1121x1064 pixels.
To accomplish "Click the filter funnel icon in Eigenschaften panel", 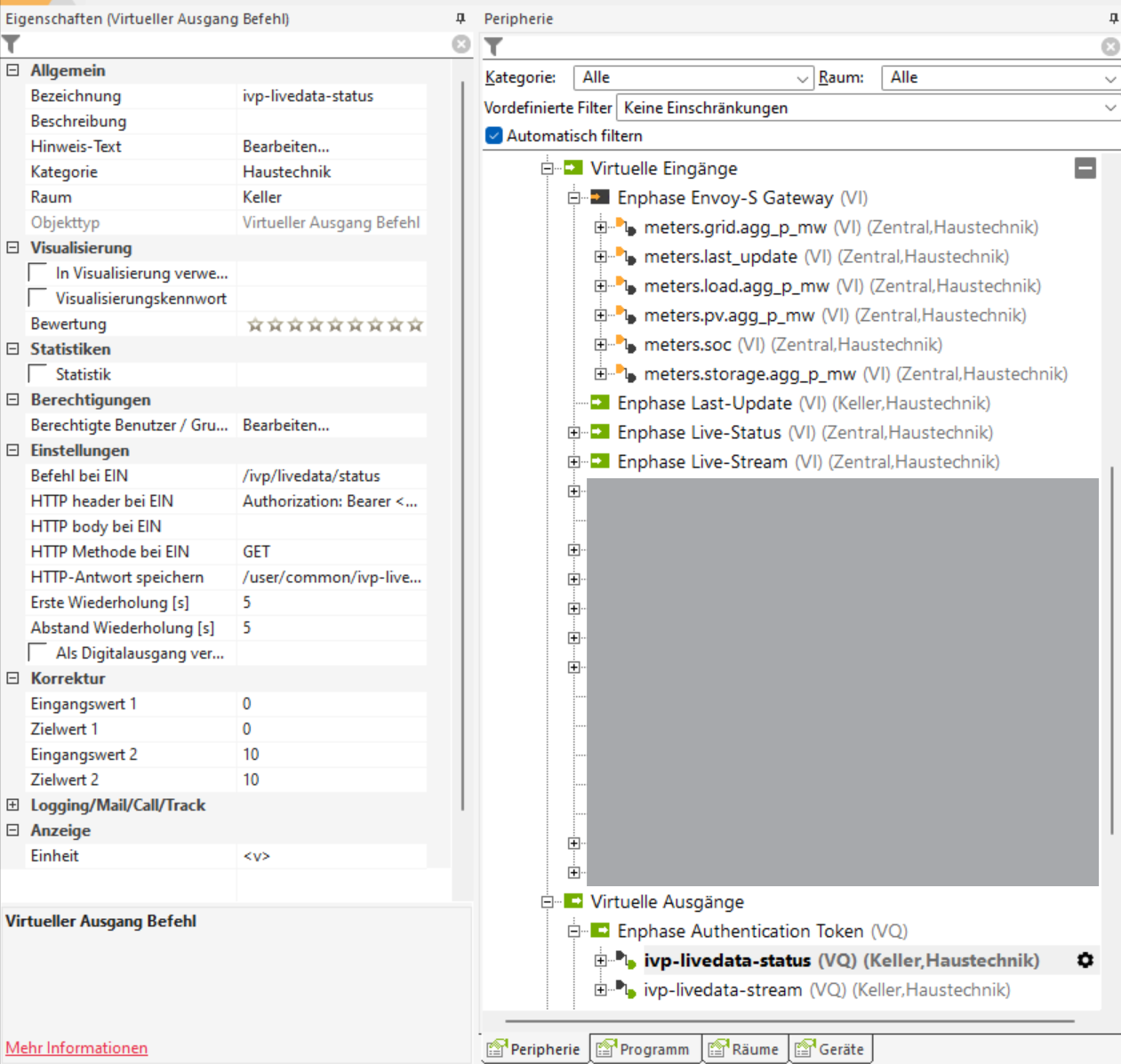I will tap(11, 44).
